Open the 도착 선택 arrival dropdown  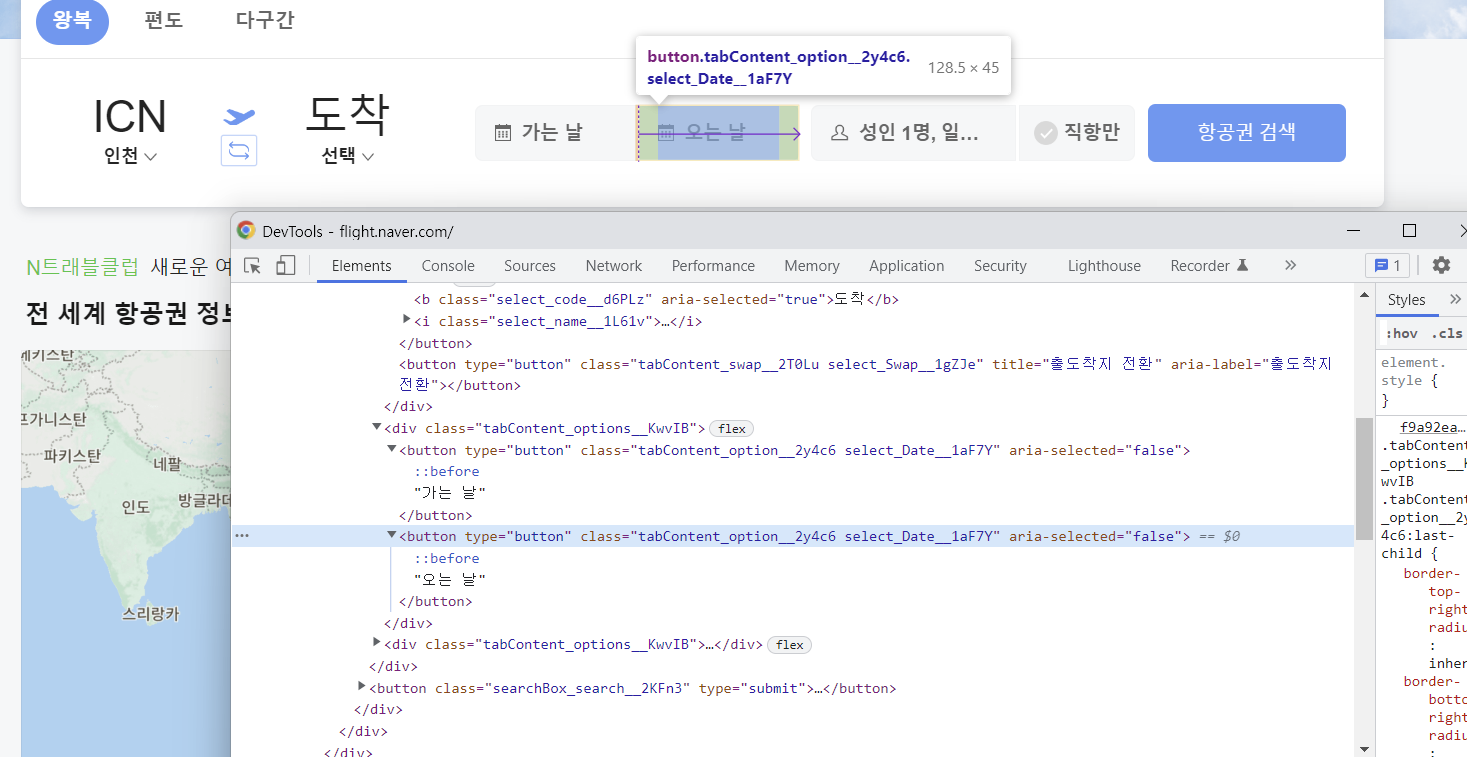pyautogui.click(x=347, y=156)
